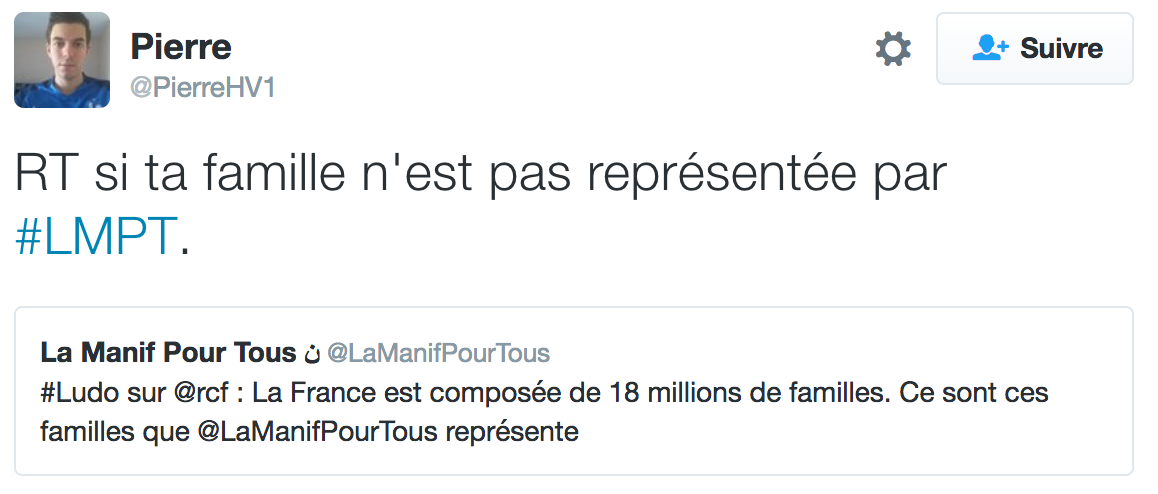This screenshot has width=1158, height=494.
Task: Open Pierre's profile picture
Action: coord(62,60)
